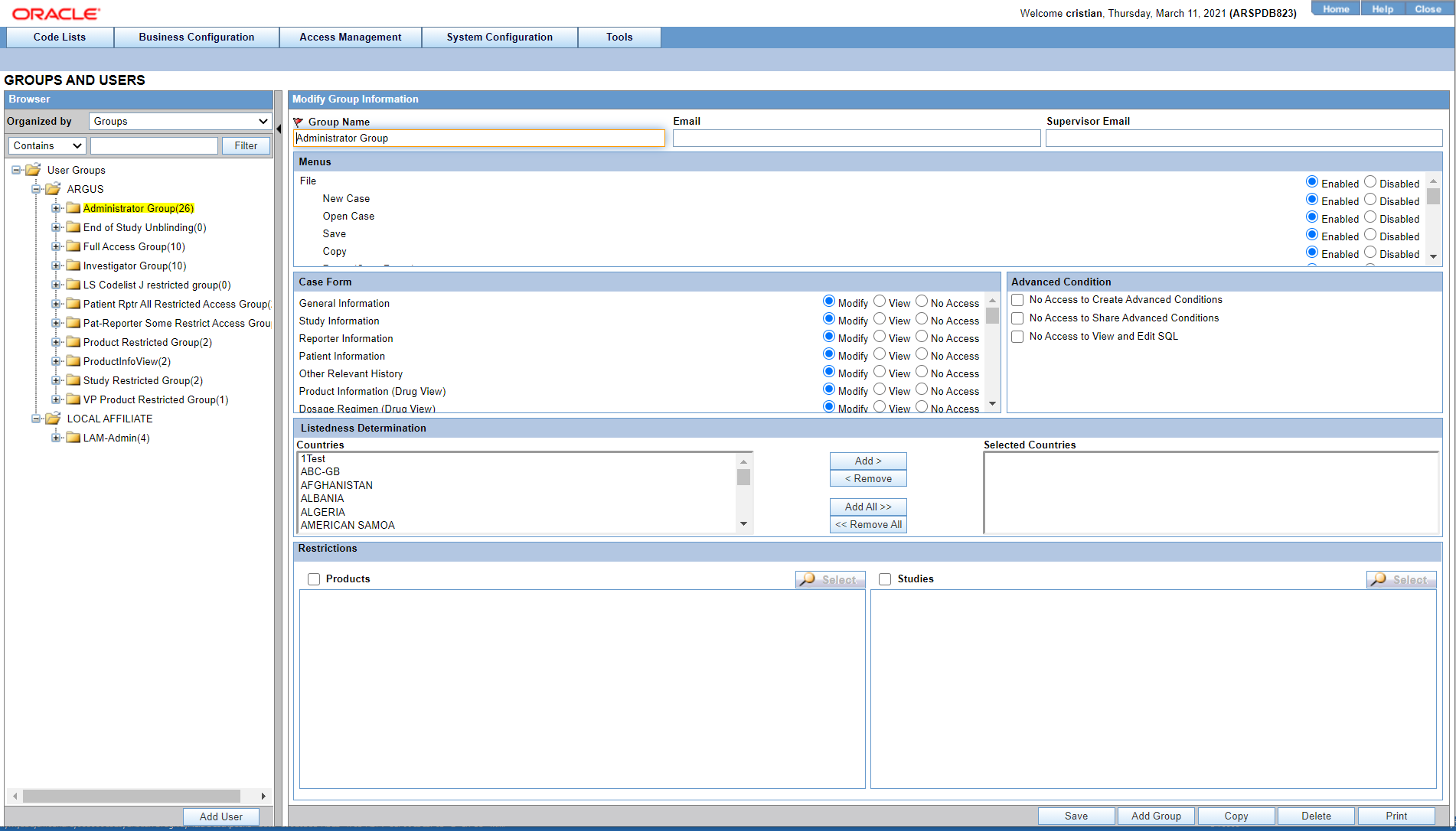Image resolution: width=1456 pixels, height=831 pixels.
Task: Open the Contains filter type dropdown
Action: [47, 146]
